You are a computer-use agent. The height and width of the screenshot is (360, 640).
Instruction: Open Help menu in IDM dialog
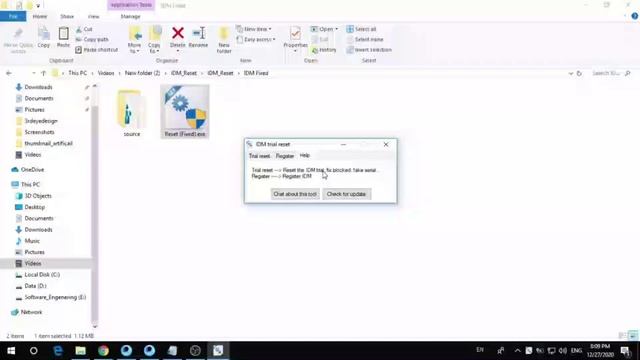click(304, 156)
